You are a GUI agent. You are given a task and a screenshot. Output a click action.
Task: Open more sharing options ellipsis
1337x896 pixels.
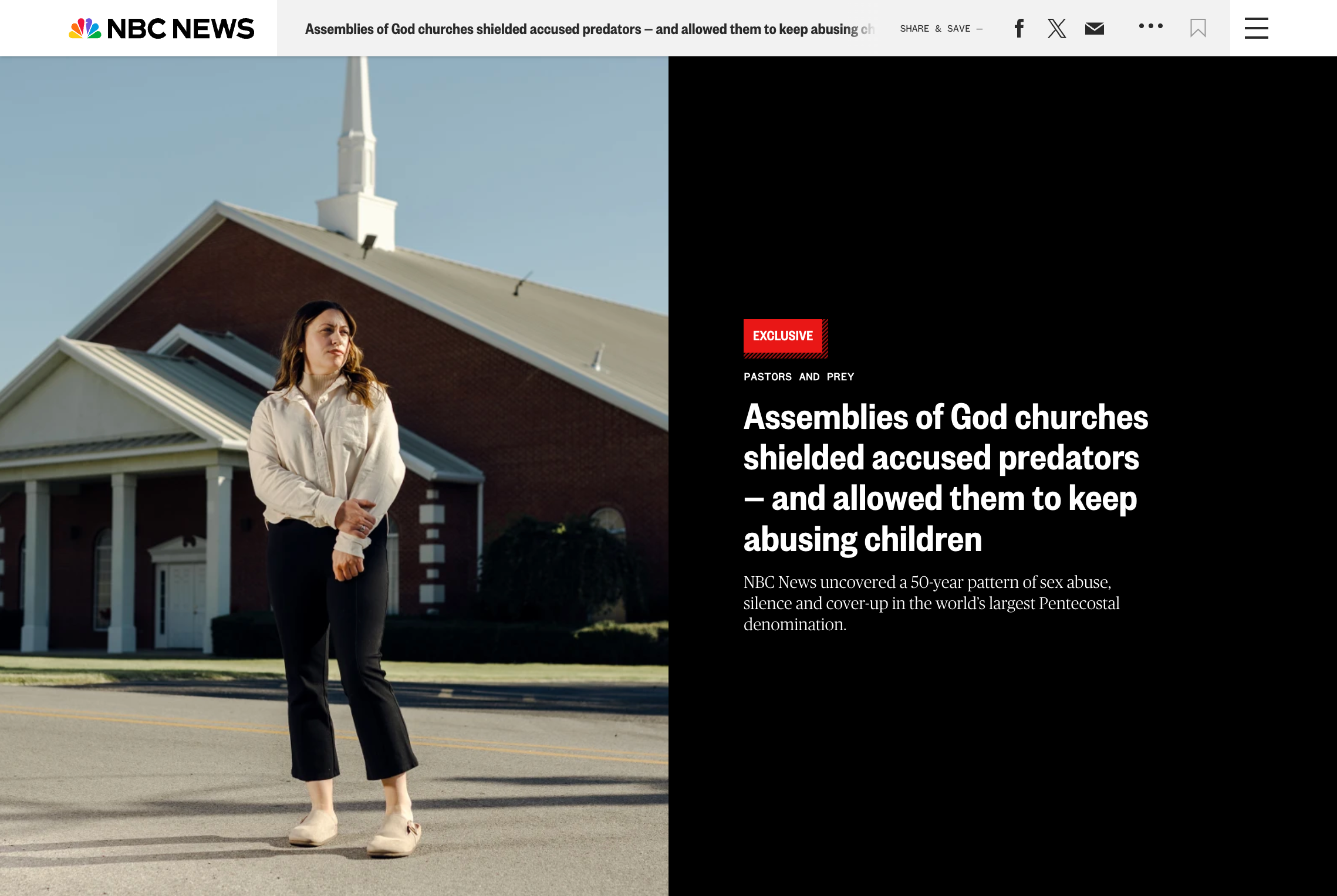1150,26
